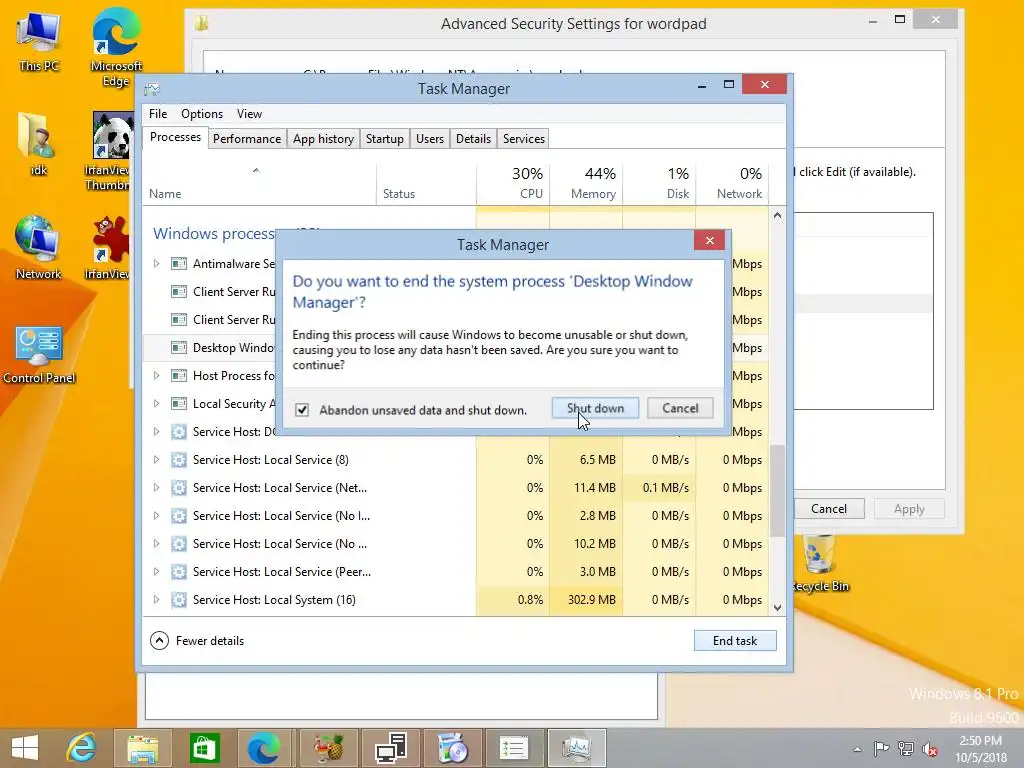The height and width of the screenshot is (768, 1024).
Task: Switch to the Performance tab
Action: 247,138
